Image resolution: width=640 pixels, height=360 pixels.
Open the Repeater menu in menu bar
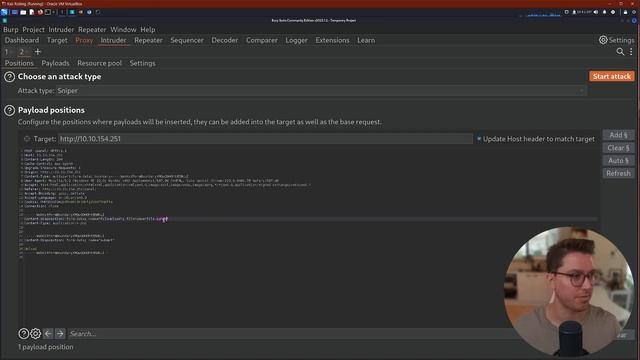[92, 29]
